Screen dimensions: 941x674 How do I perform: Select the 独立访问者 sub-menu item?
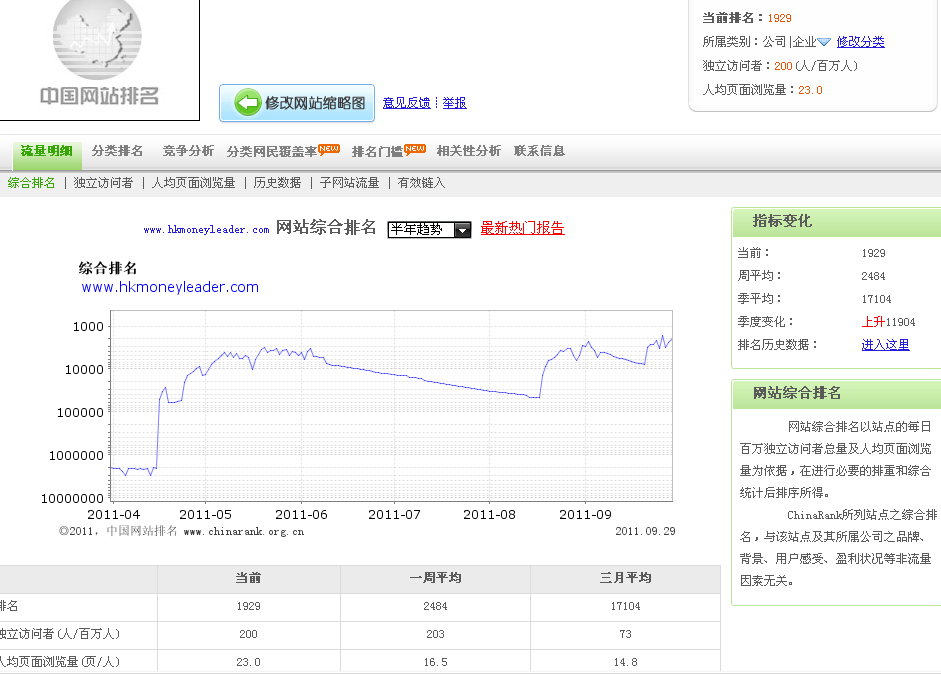(103, 183)
